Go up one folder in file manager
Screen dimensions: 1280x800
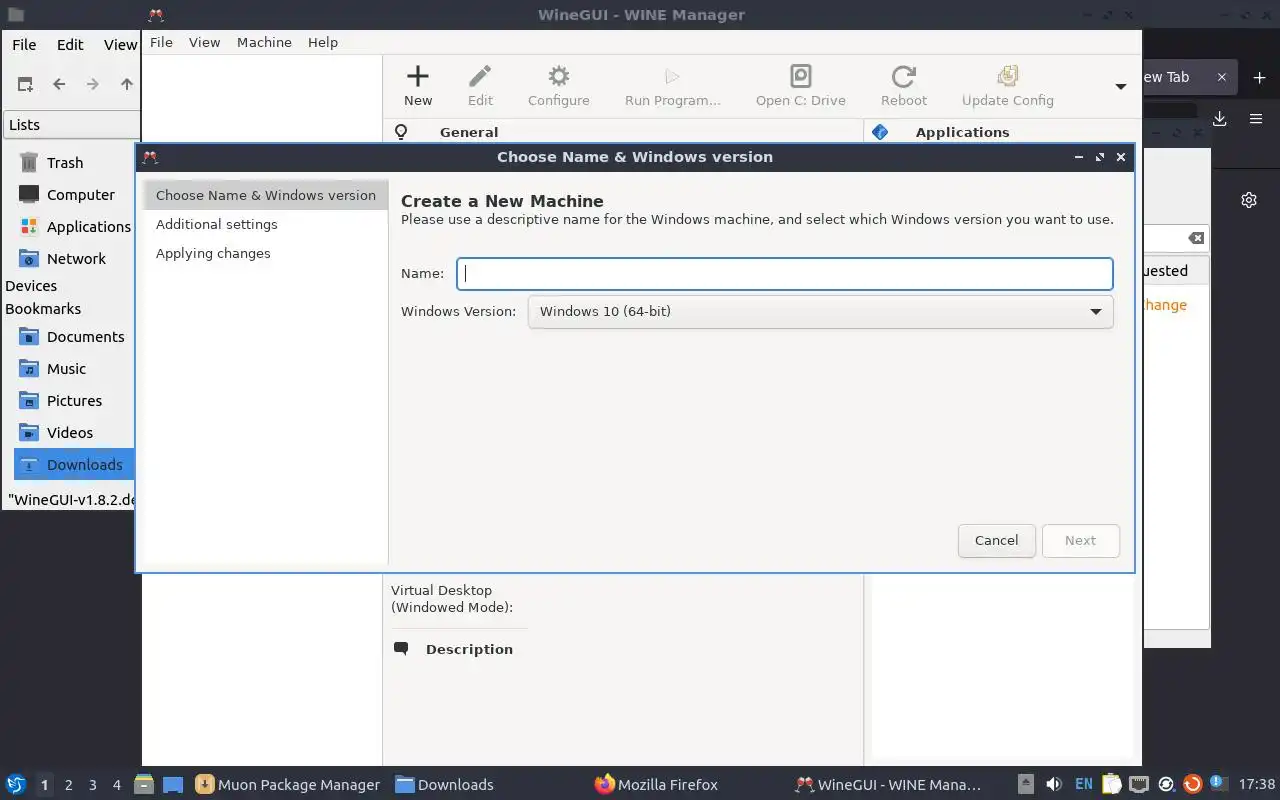(126, 85)
